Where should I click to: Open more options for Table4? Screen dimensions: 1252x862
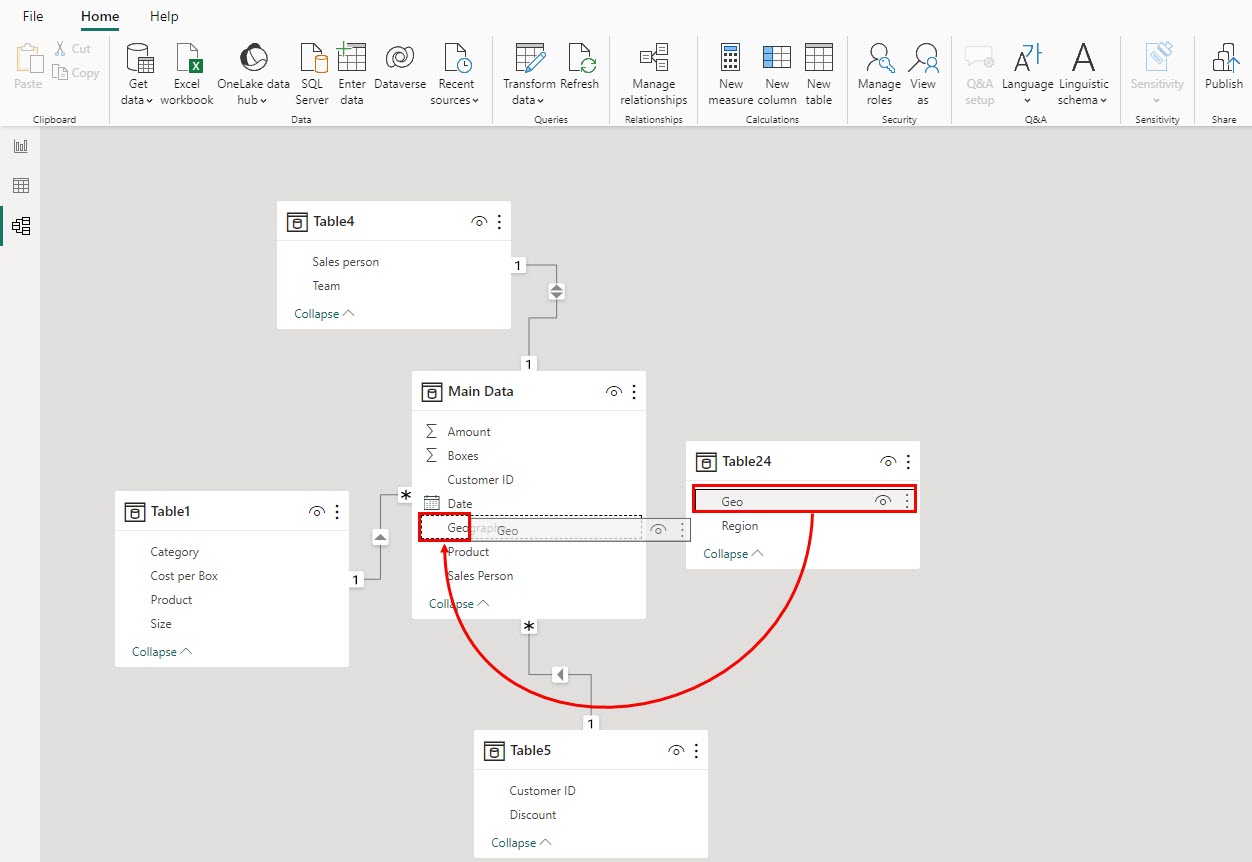(x=499, y=222)
